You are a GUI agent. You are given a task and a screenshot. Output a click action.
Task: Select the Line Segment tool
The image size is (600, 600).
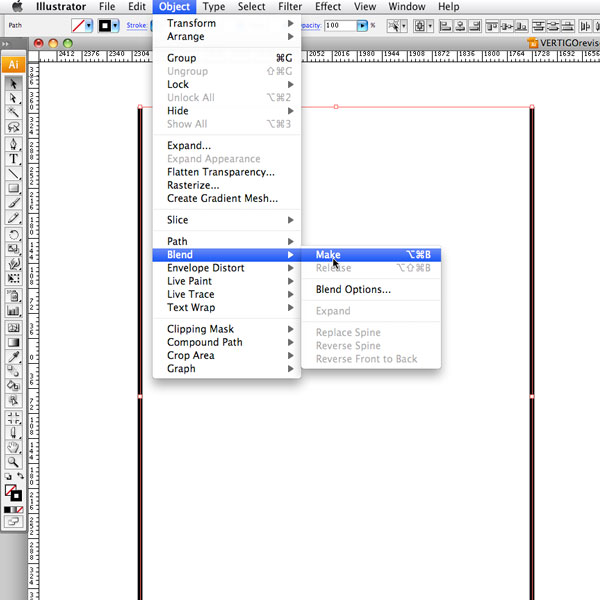click(x=13, y=173)
